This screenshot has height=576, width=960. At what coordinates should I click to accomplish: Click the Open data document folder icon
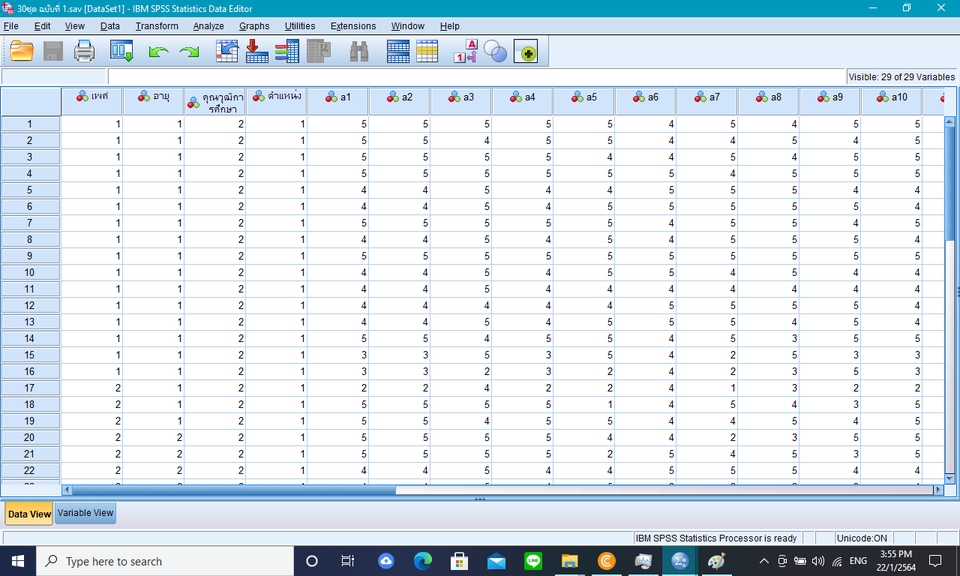click(x=21, y=51)
